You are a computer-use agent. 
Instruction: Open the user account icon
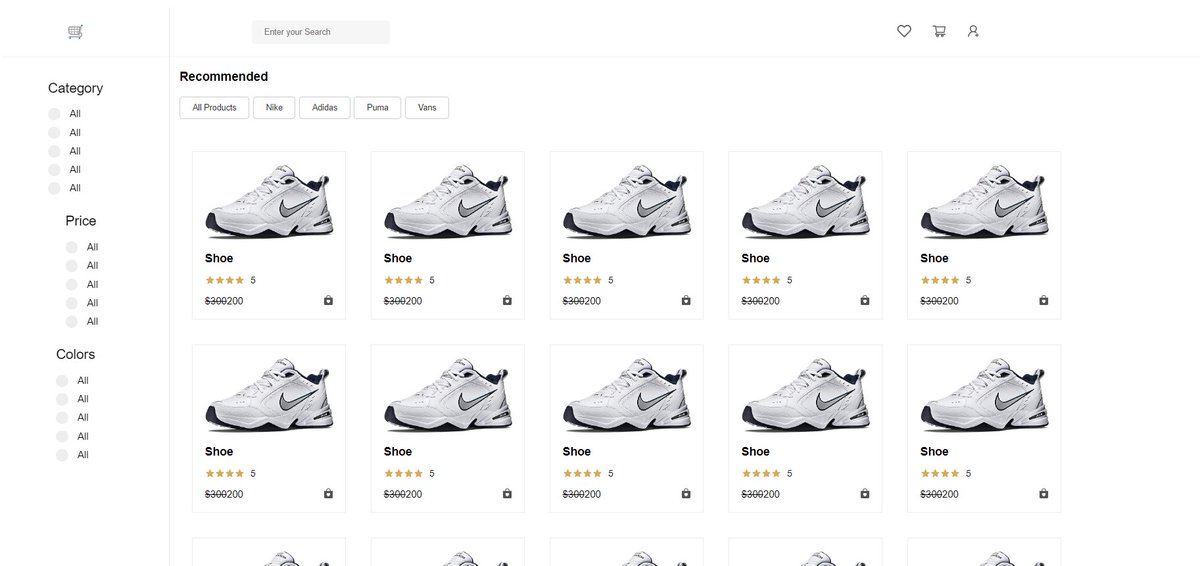[973, 31]
